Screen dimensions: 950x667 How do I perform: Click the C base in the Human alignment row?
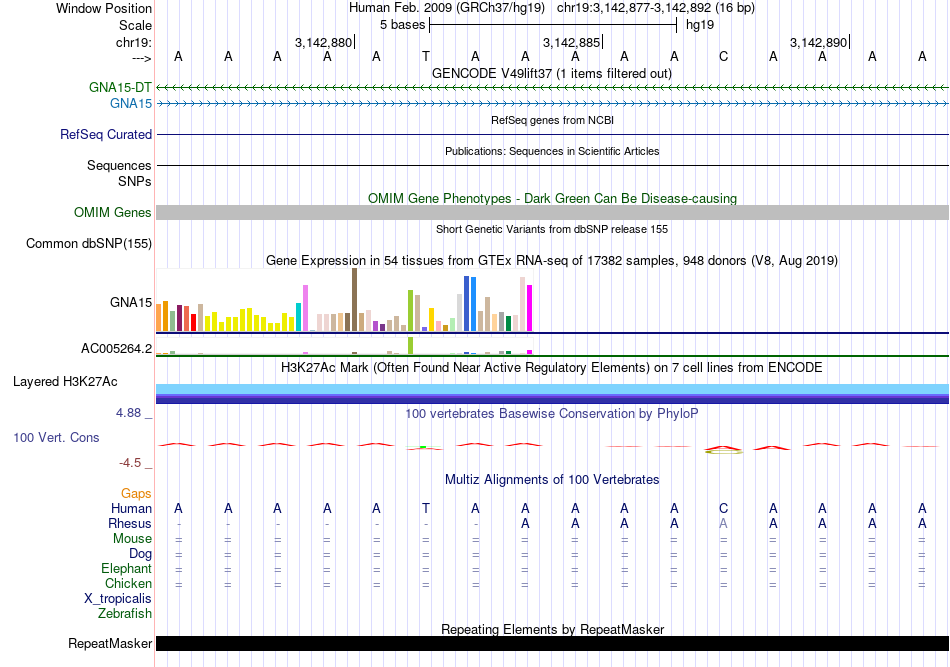pyautogui.click(x=723, y=508)
